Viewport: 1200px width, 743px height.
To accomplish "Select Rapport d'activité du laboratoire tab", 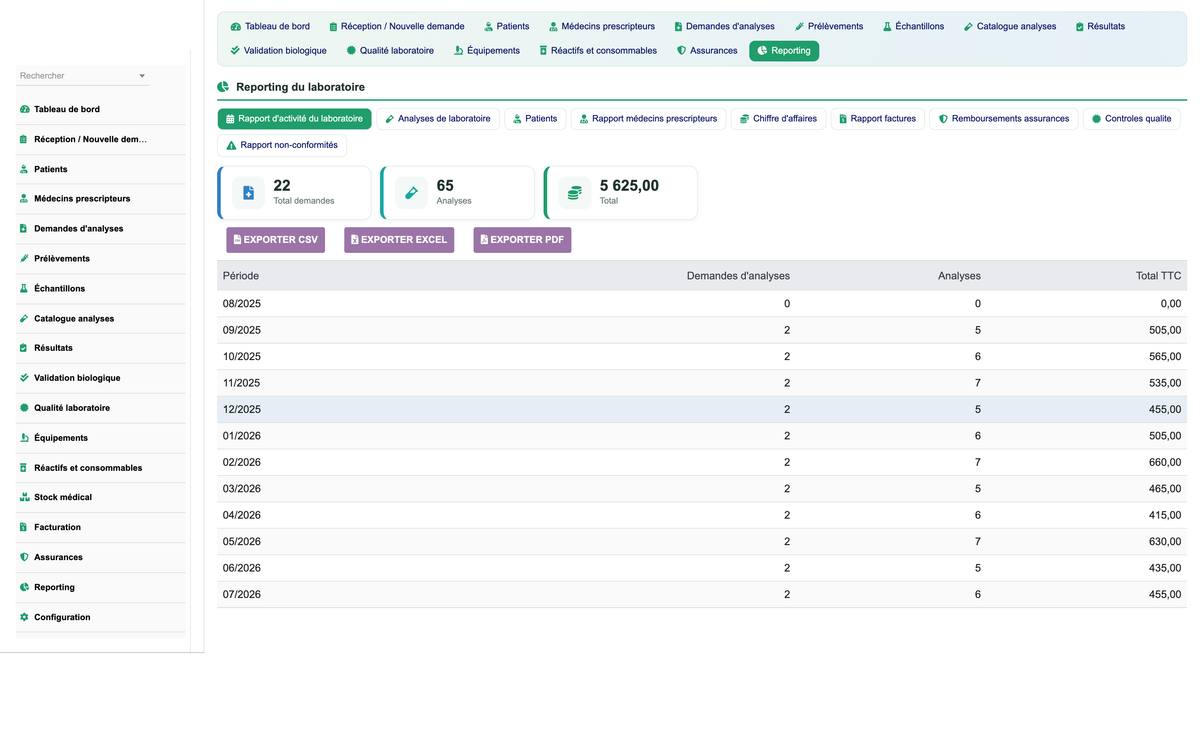I will point(294,118).
